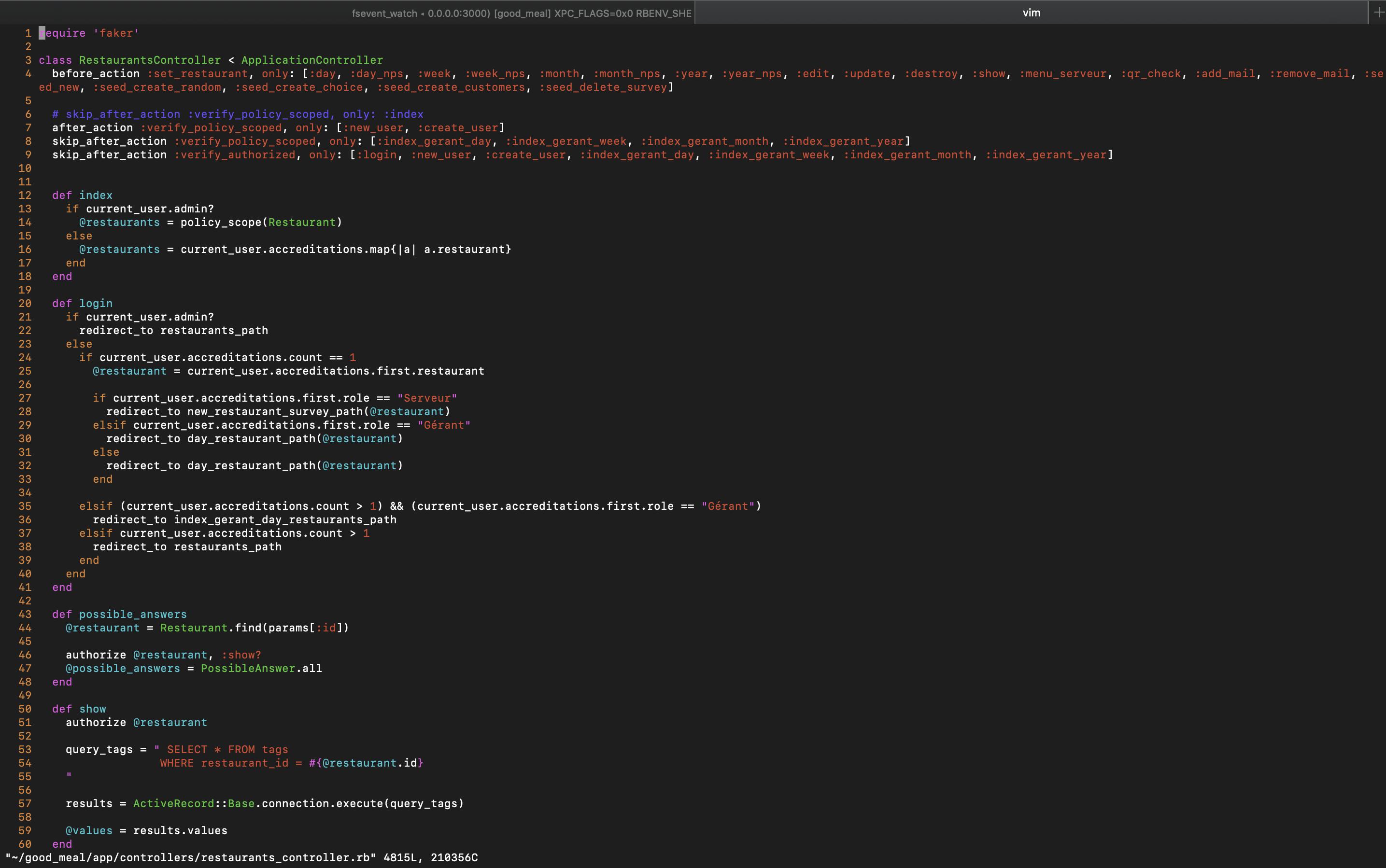The height and width of the screenshot is (868, 1386).
Task: Click line number 35 in the gutter
Action: coord(25,506)
